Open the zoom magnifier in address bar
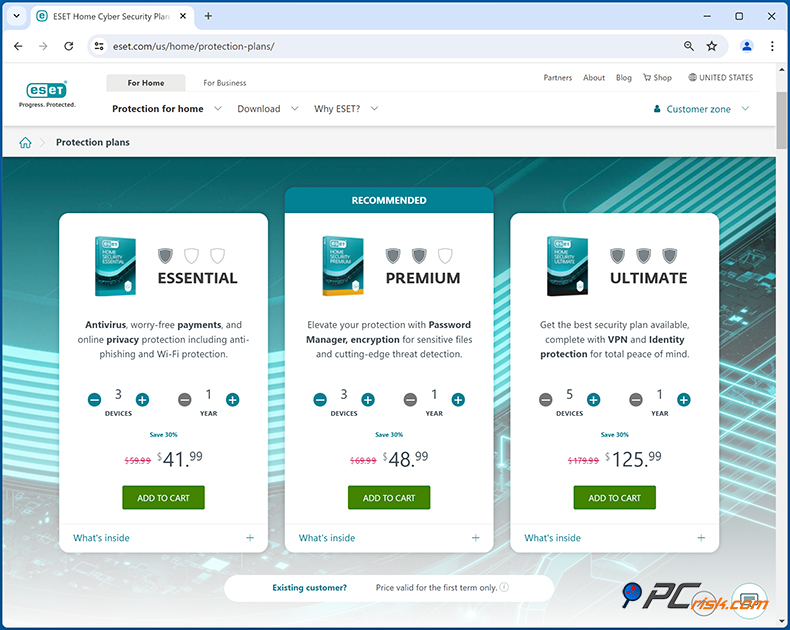Image resolution: width=790 pixels, height=630 pixels. (689, 46)
